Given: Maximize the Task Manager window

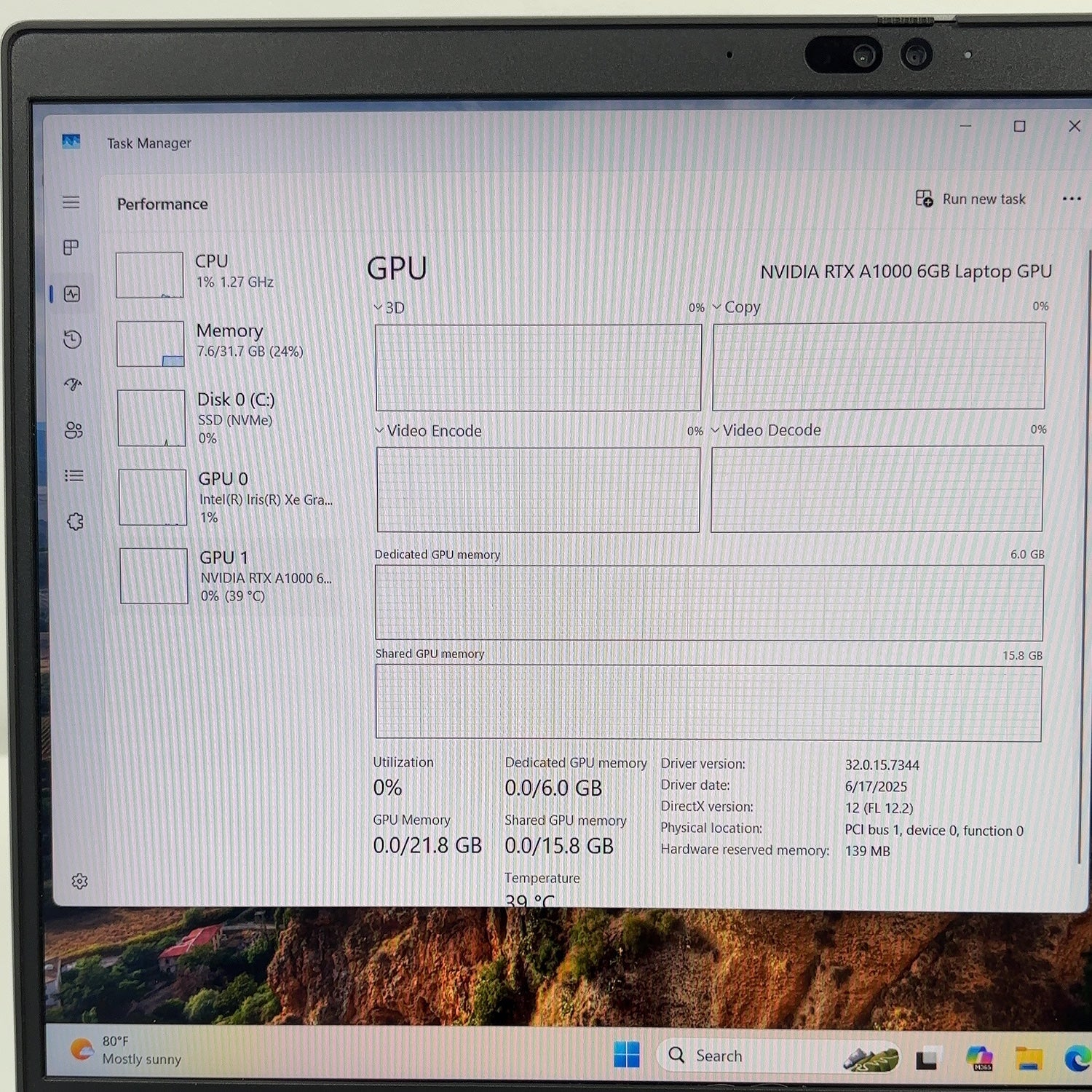Looking at the screenshot, I should [x=1019, y=126].
